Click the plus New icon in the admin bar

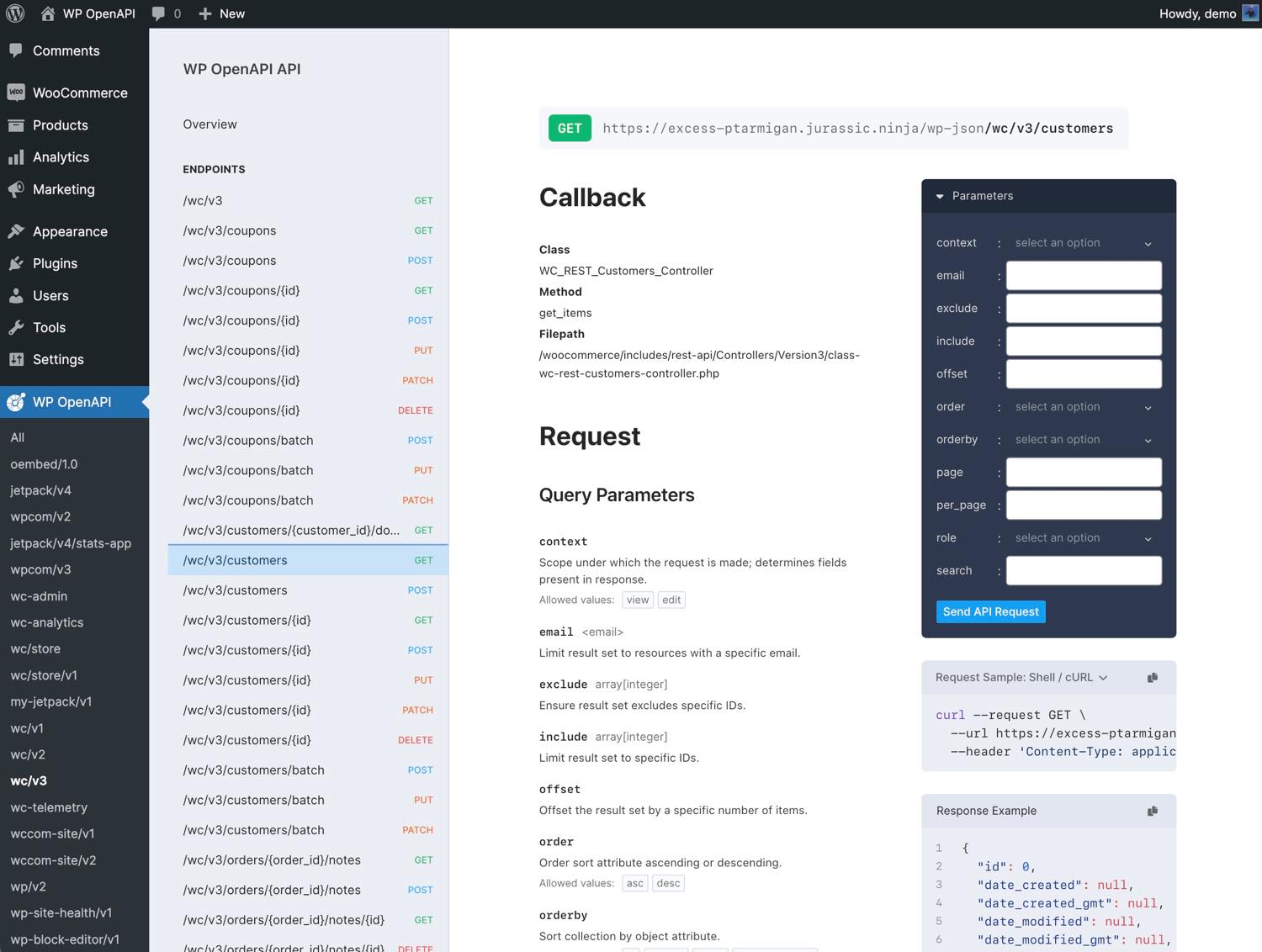(204, 13)
